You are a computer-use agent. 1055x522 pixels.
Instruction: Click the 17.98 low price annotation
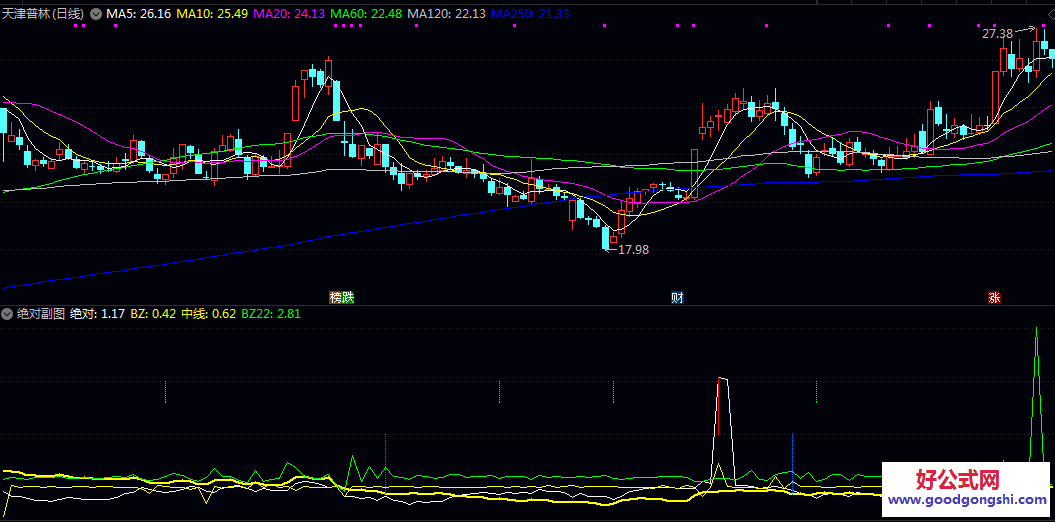633,250
